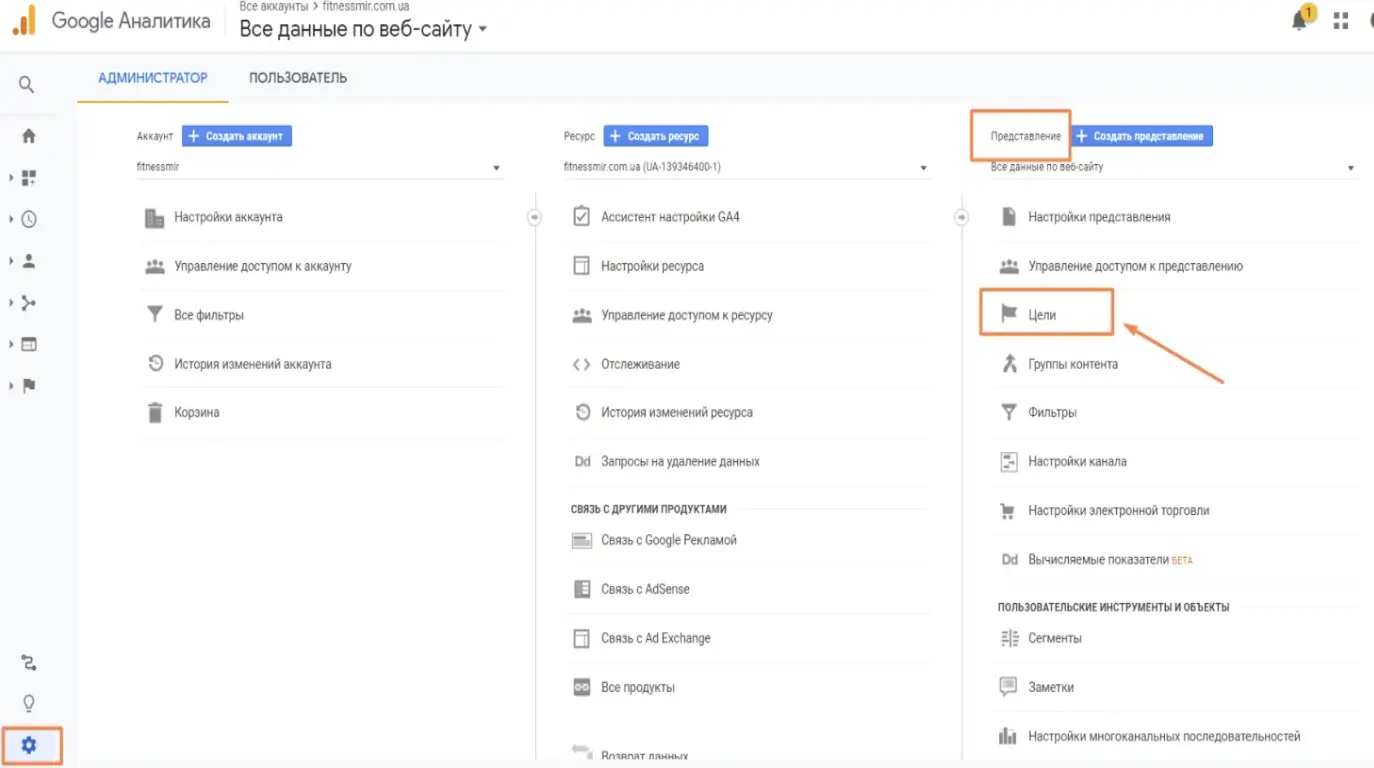Open Audience person icon in sidebar
This screenshot has height=768, width=1374.
(28, 261)
